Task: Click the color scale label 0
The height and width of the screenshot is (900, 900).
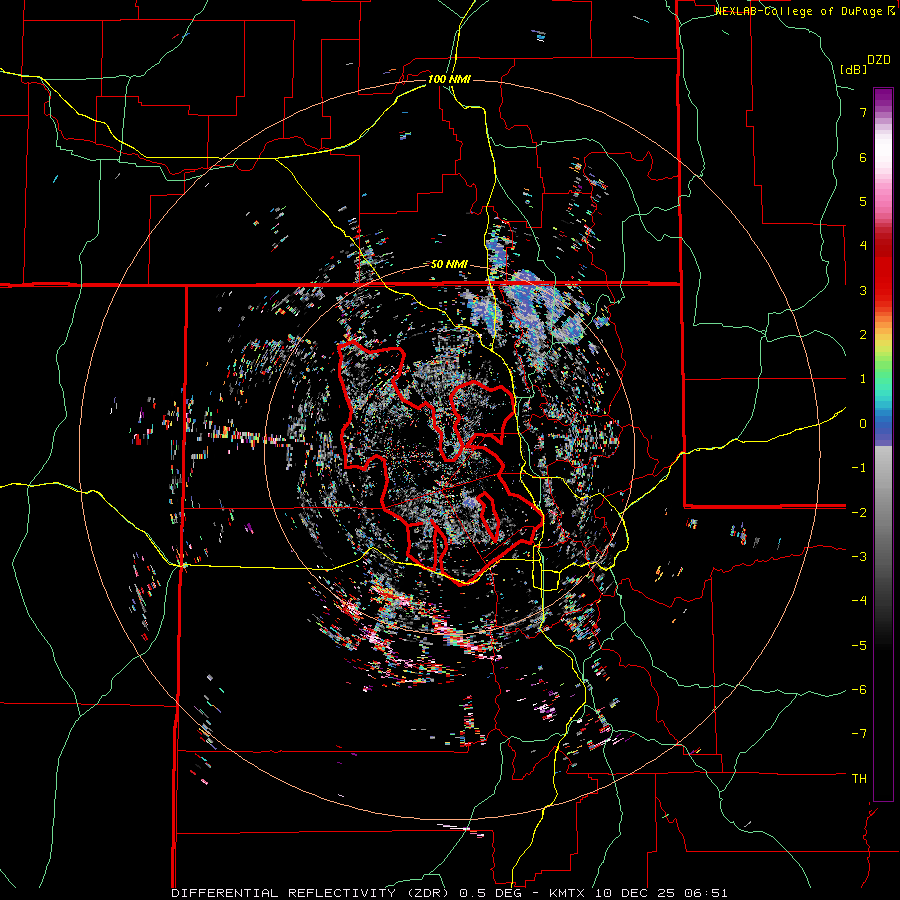Action: coord(863,424)
